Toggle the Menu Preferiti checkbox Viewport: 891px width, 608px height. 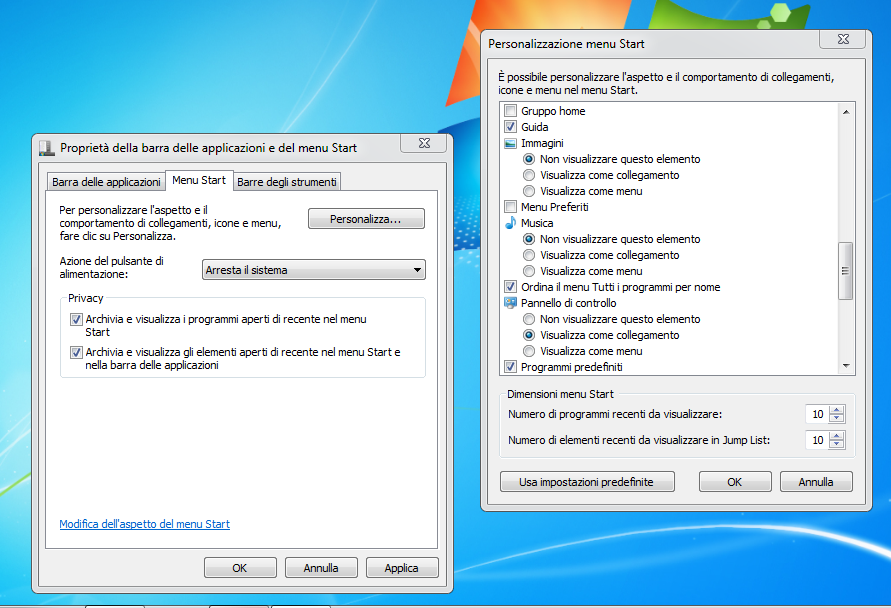tap(511, 207)
